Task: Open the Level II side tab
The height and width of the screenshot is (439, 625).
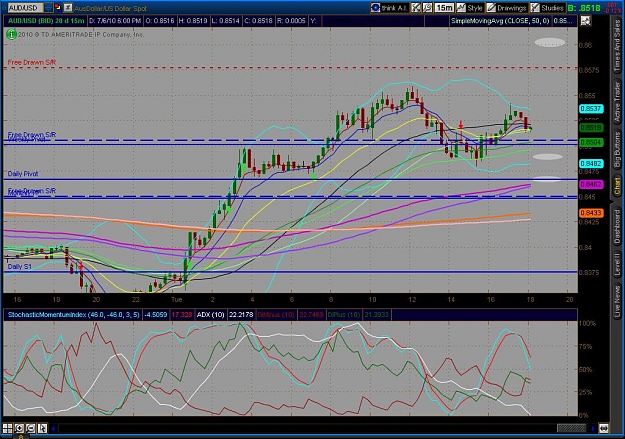Action: pyautogui.click(x=617, y=264)
